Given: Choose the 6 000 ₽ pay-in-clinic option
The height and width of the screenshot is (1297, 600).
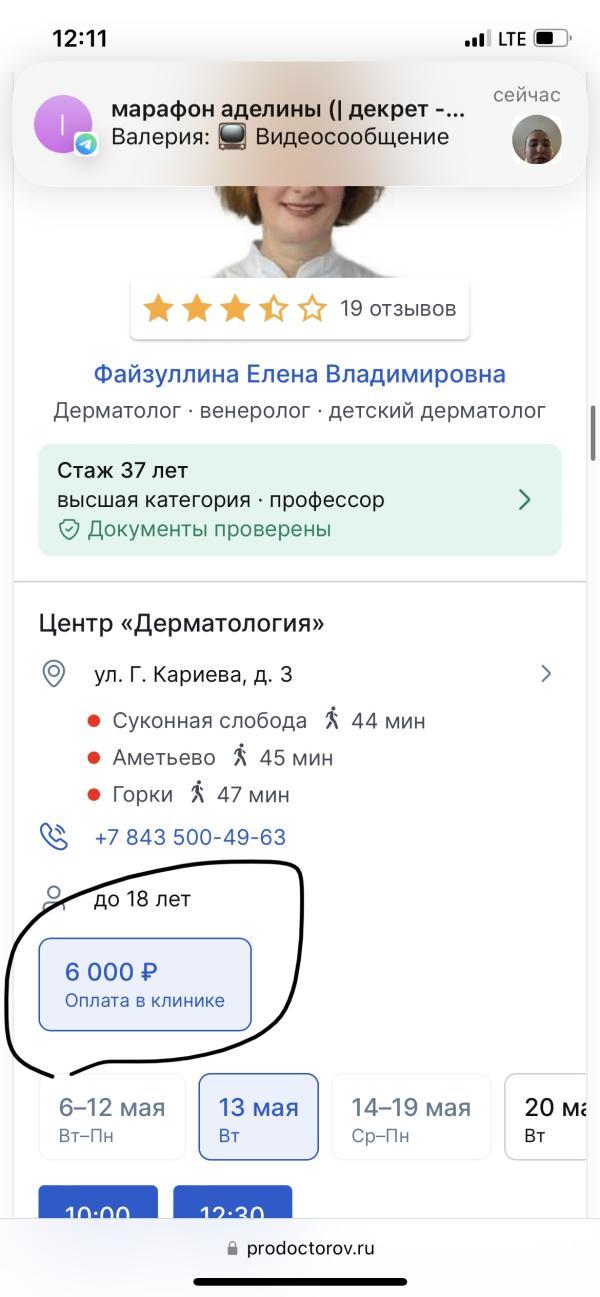Looking at the screenshot, I should point(145,984).
